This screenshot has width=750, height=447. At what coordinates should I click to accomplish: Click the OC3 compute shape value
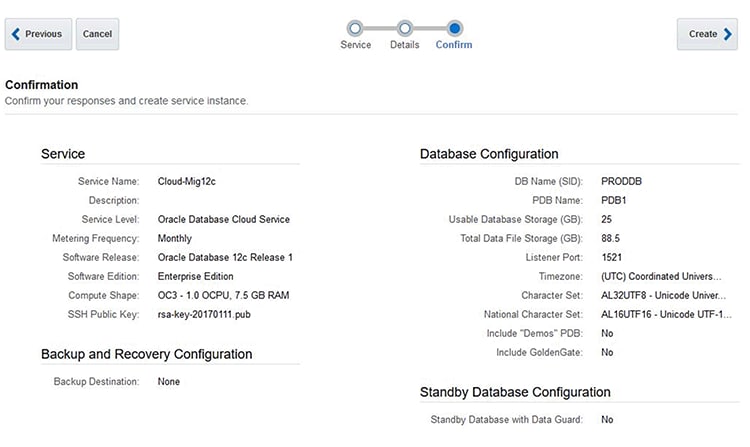click(225, 296)
